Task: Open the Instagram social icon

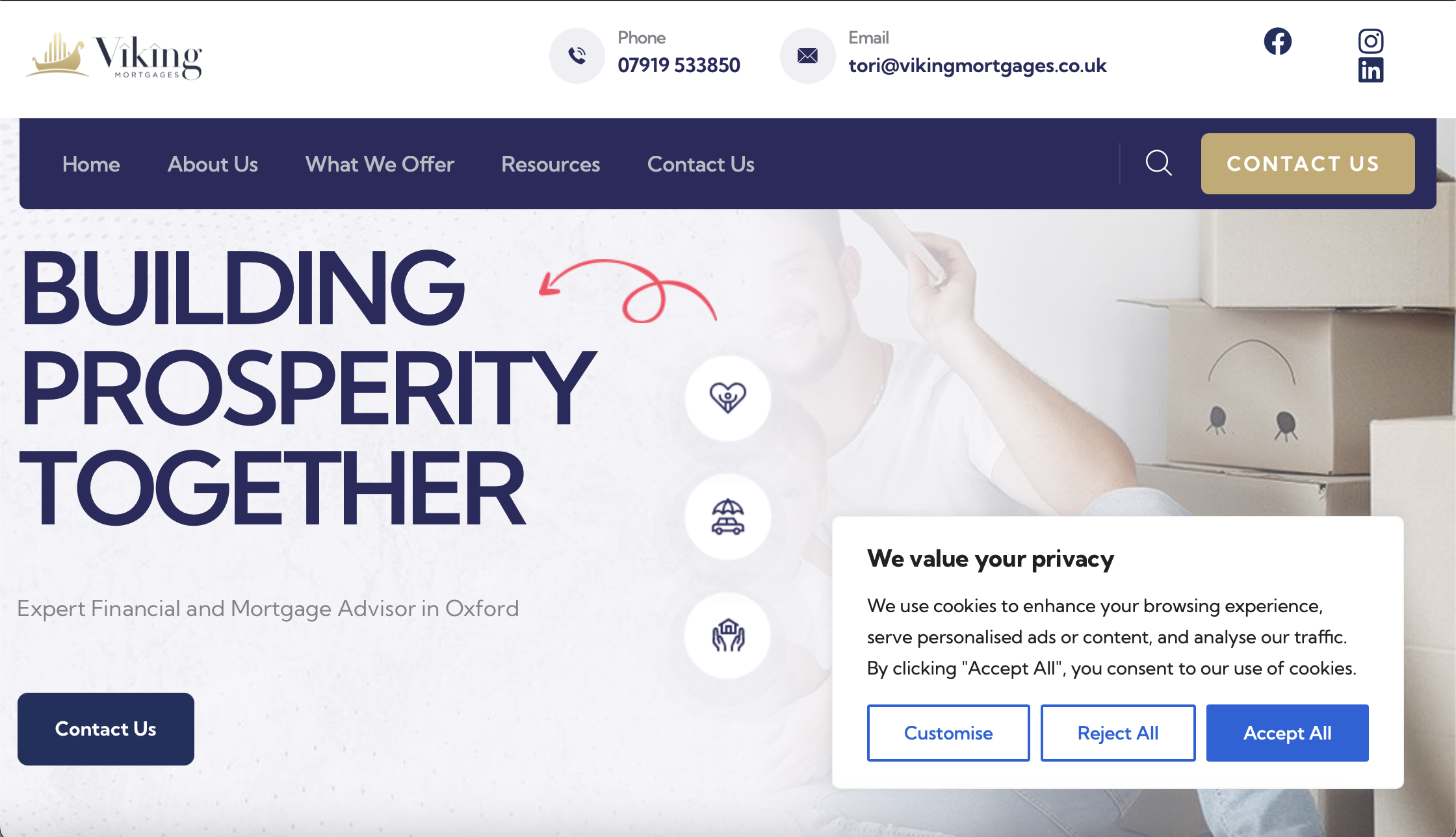Action: pos(1371,41)
